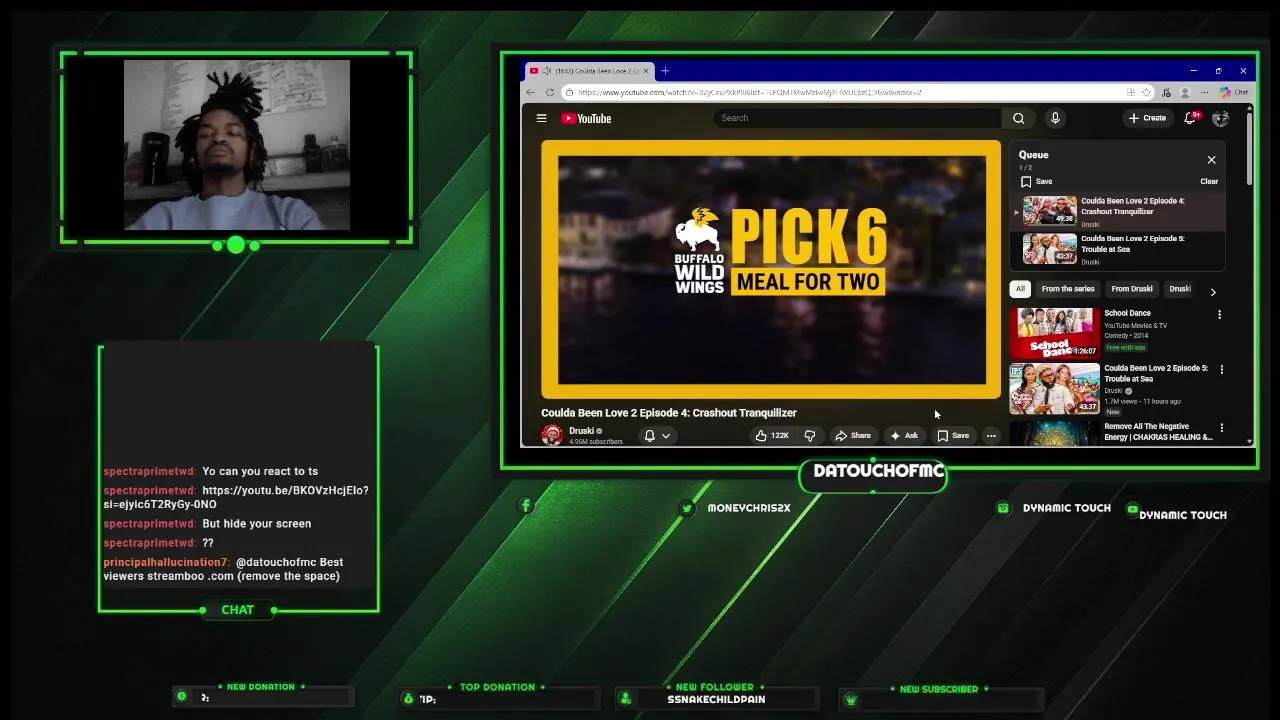Open the Druski channel name link
This screenshot has height=720, width=1280.
[581, 431]
